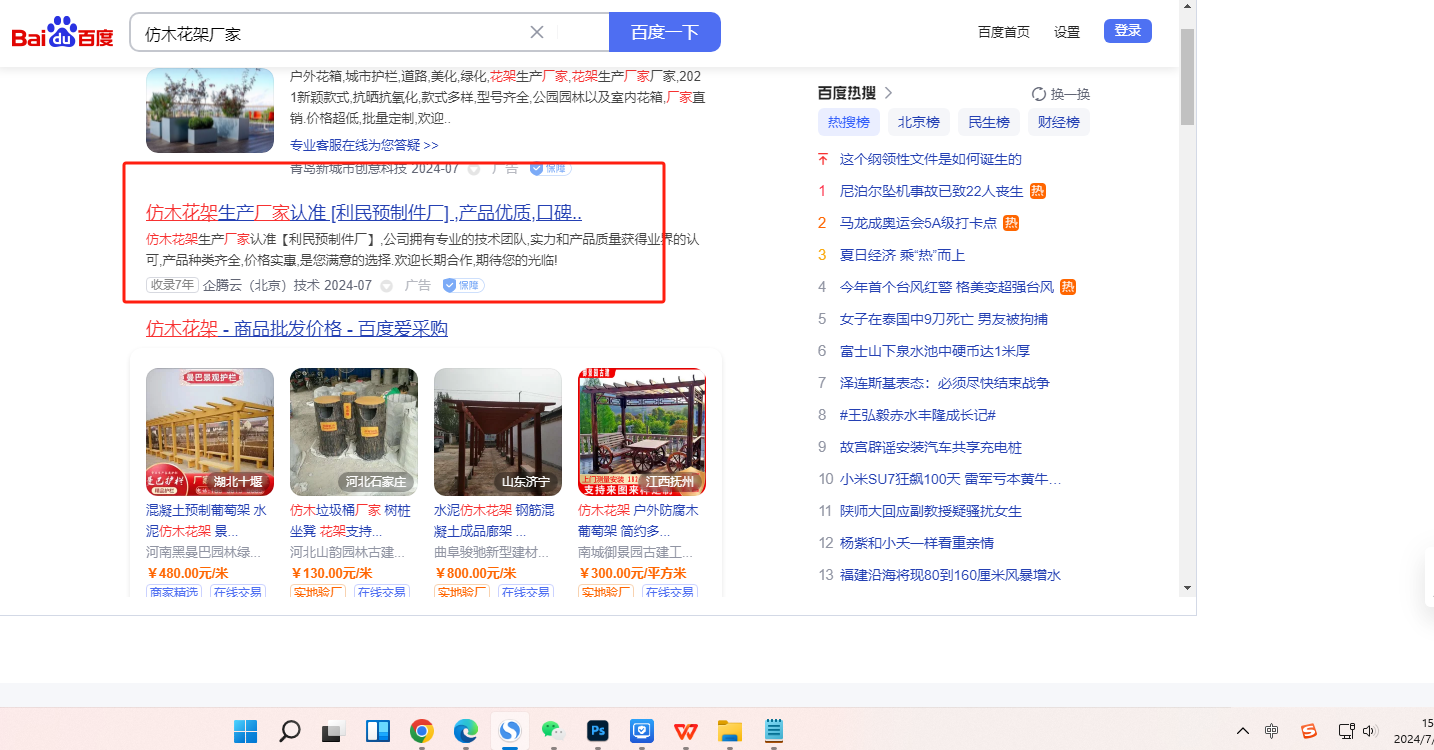Open Google Chrome from taskbar
1434x750 pixels.
(x=421, y=731)
